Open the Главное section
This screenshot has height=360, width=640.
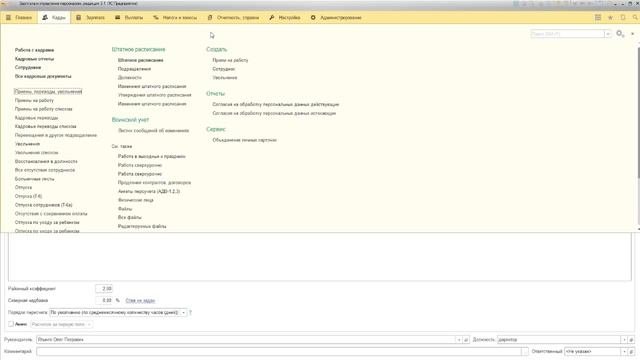pyautogui.click(x=19, y=18)
